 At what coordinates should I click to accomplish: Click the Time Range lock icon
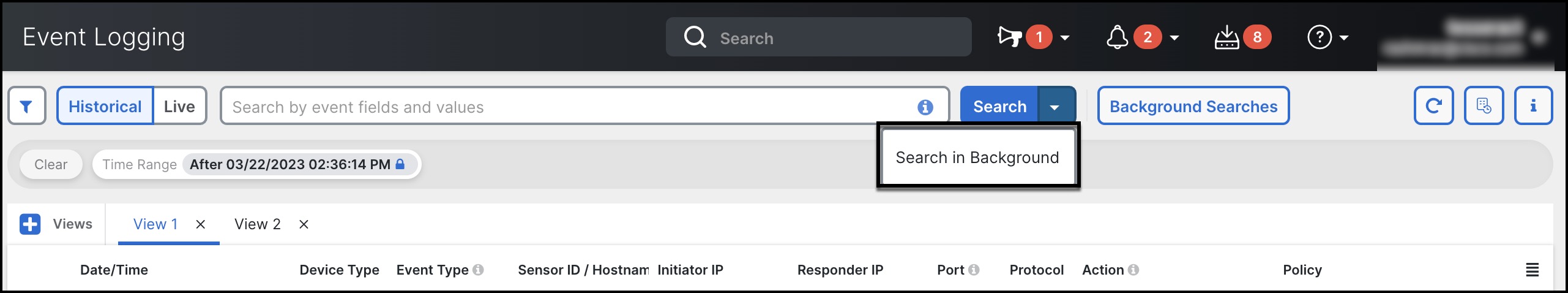point(400,164)
